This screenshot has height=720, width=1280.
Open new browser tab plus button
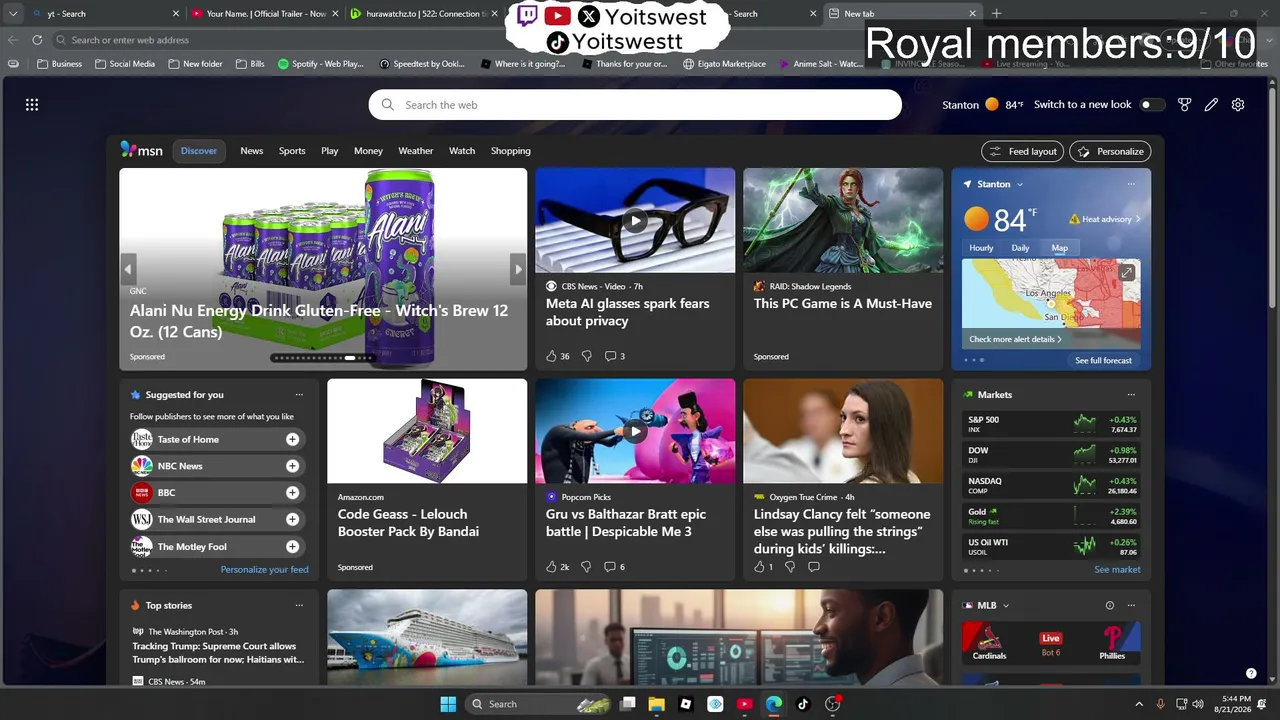pos(996,14)
